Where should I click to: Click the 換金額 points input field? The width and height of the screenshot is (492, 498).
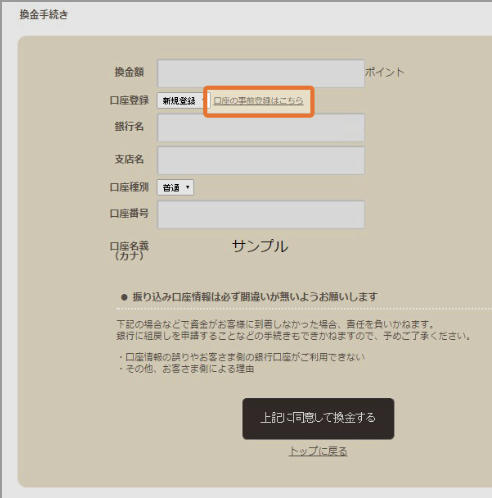261,73
